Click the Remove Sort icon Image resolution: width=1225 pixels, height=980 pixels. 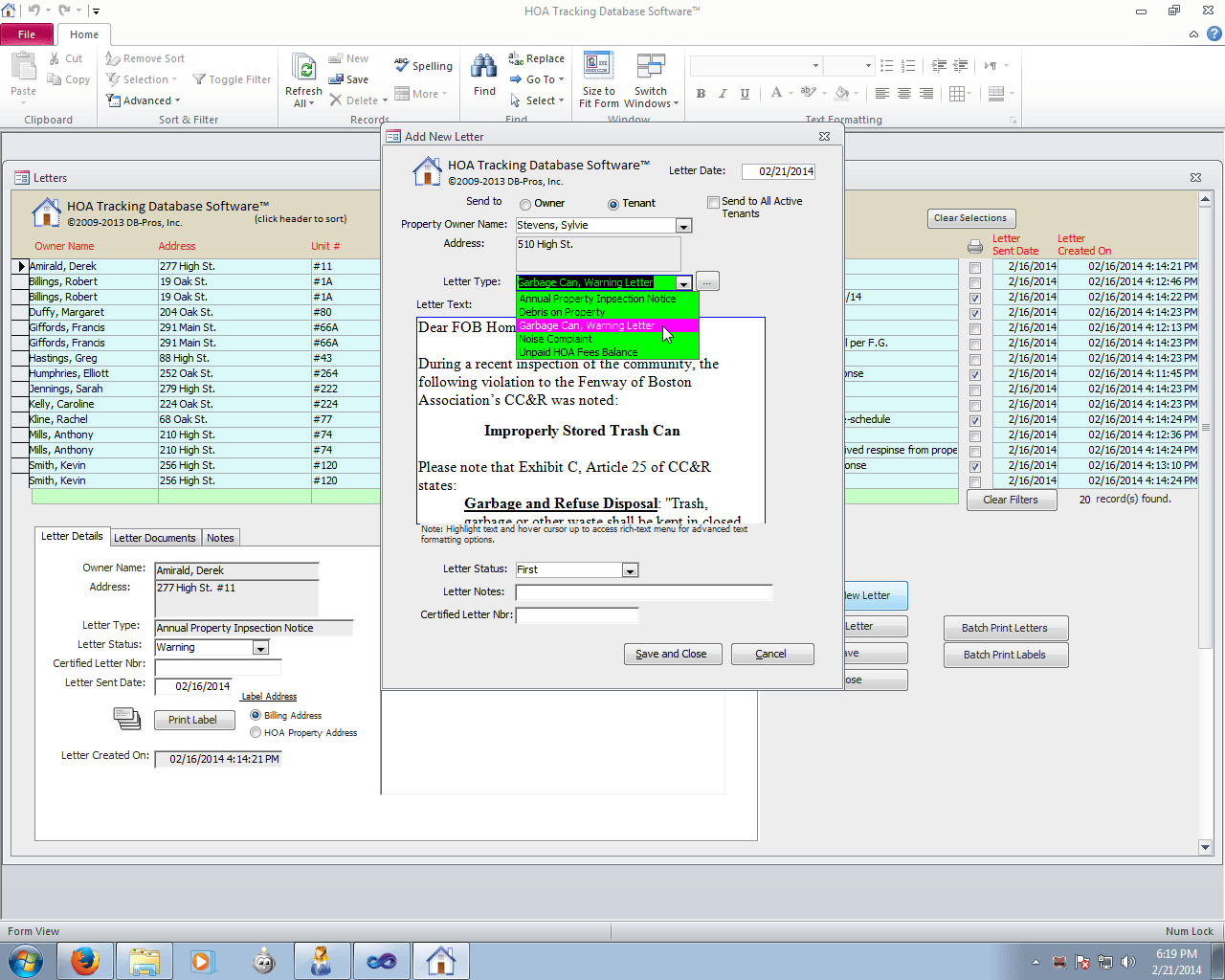coord(113,58)
